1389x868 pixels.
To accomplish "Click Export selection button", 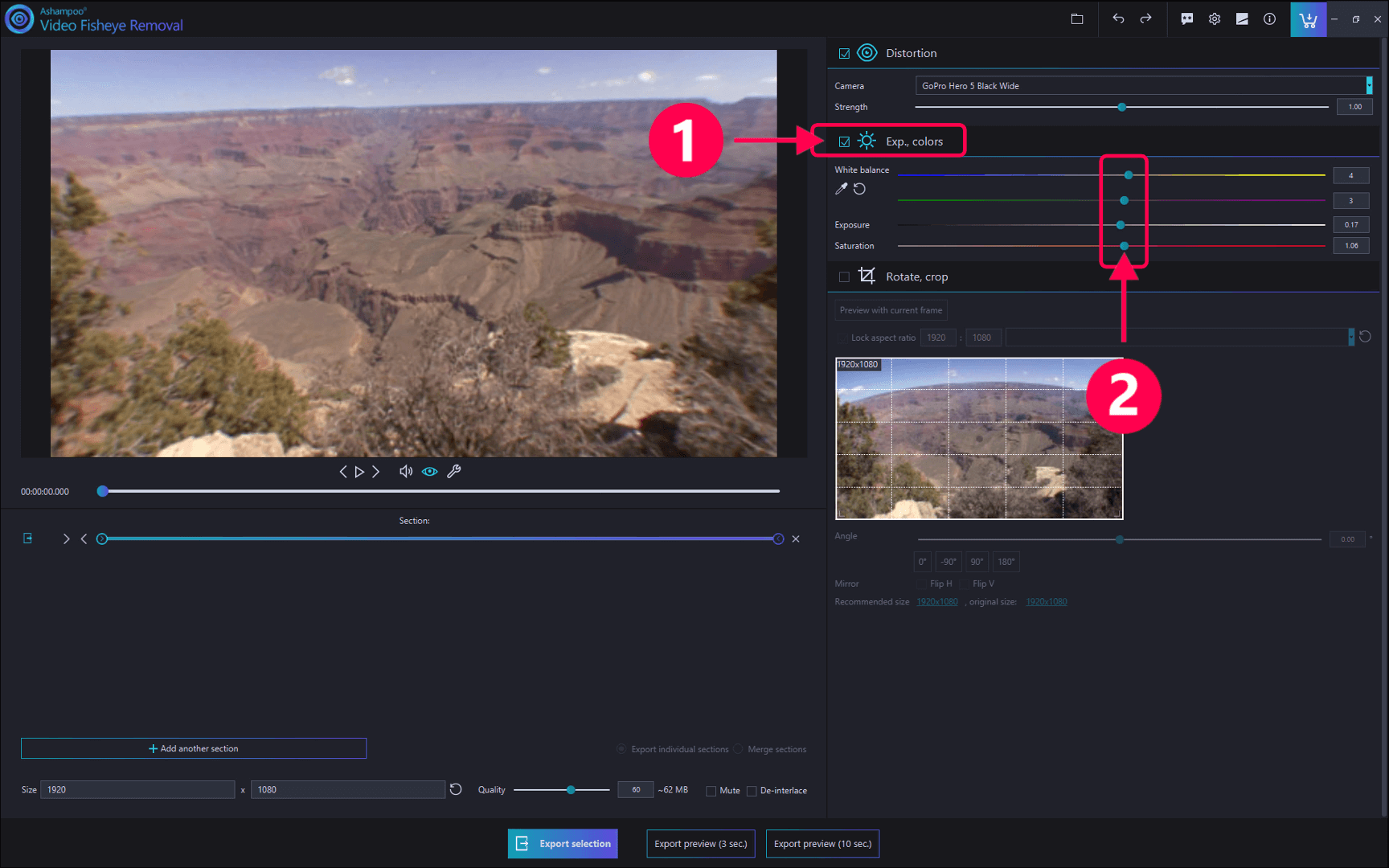I will tap(563, 844).
